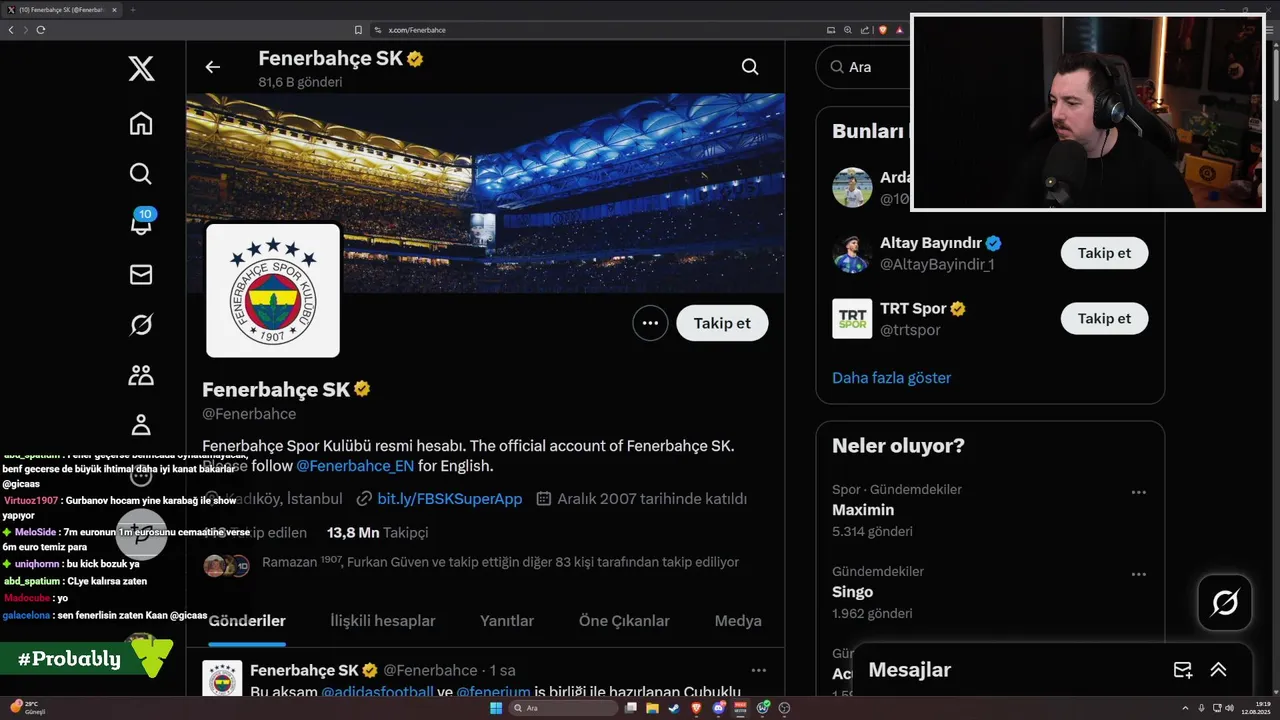The width and height of the screenshot is (1280, 720).
Task: Open Fenerbahçe SK profile picture
Action: pos(273,290)
